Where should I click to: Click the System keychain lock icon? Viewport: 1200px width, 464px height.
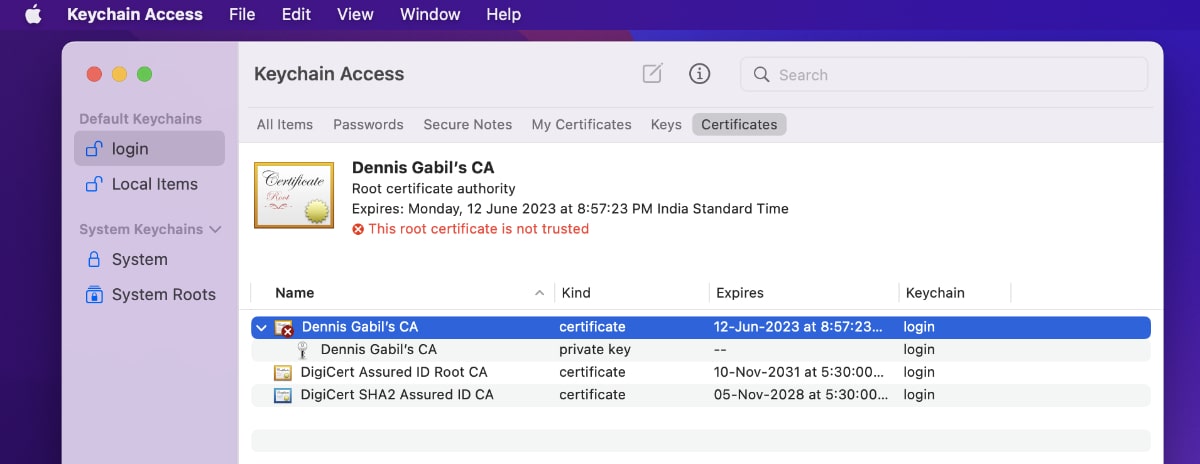pyautogui.click(x=94, y=259)
